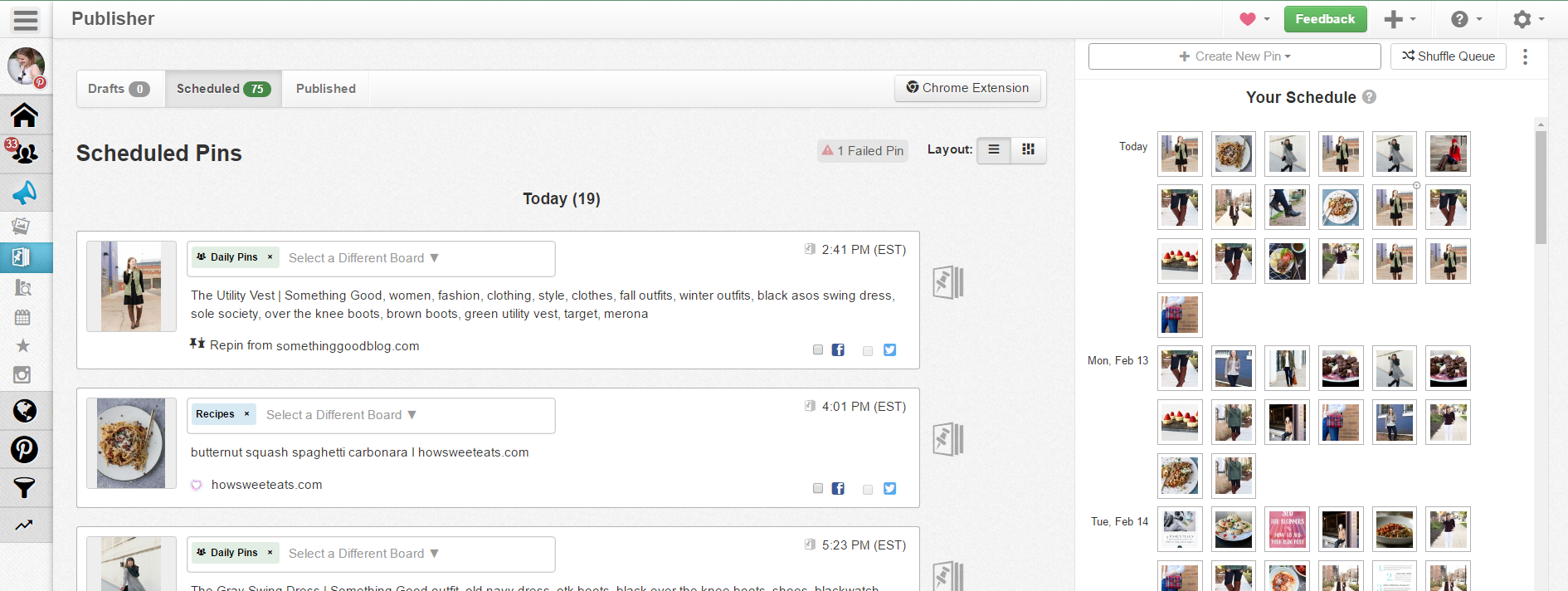Switch to the Drafts tab

click(x=119, y=89)
